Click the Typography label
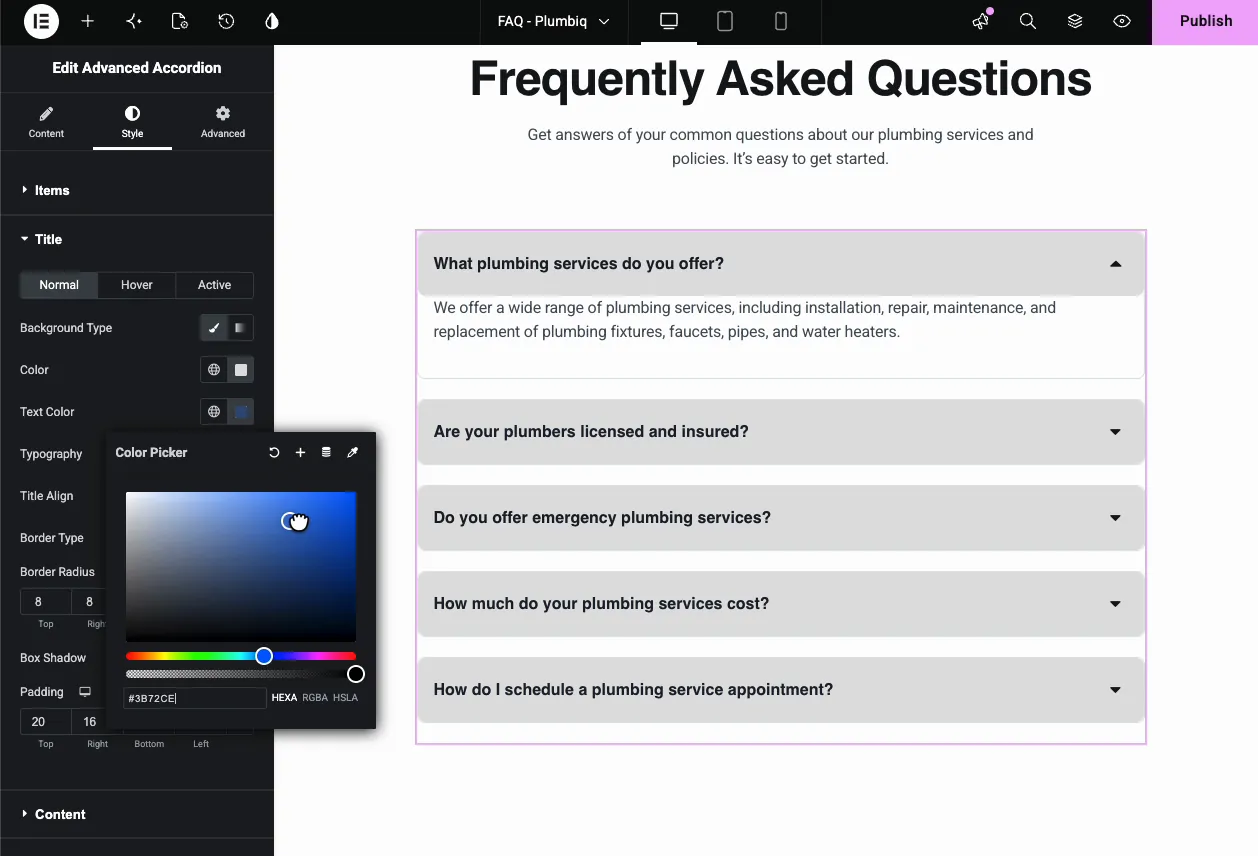1258x856 pixels. [x=51, y=454]
